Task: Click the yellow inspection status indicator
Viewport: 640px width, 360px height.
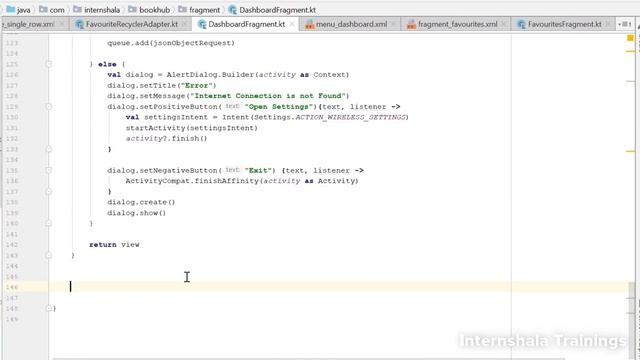Action: 630,38
